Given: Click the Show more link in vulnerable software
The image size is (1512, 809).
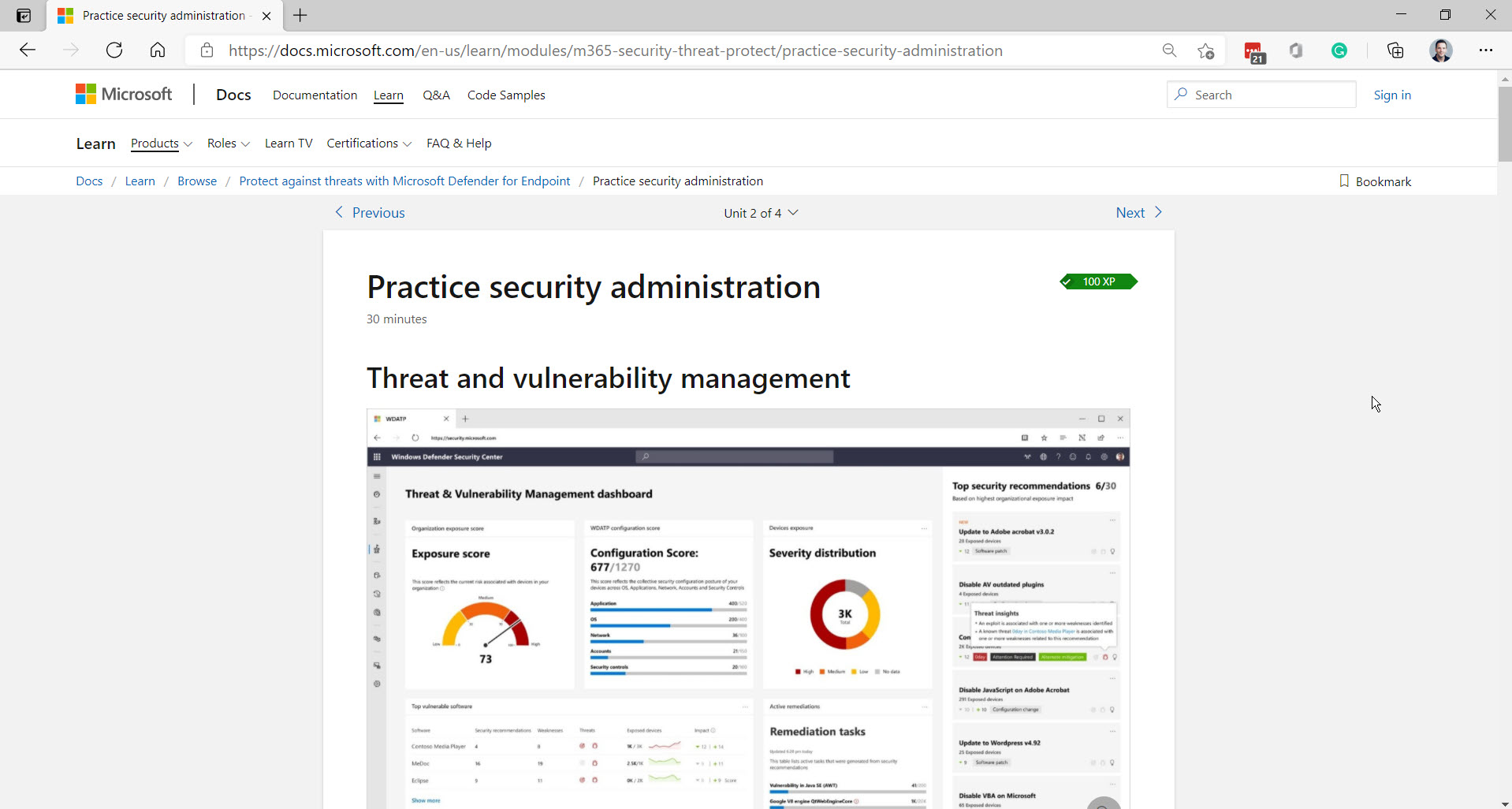Looking at the screenshot, I should [426, 800].
